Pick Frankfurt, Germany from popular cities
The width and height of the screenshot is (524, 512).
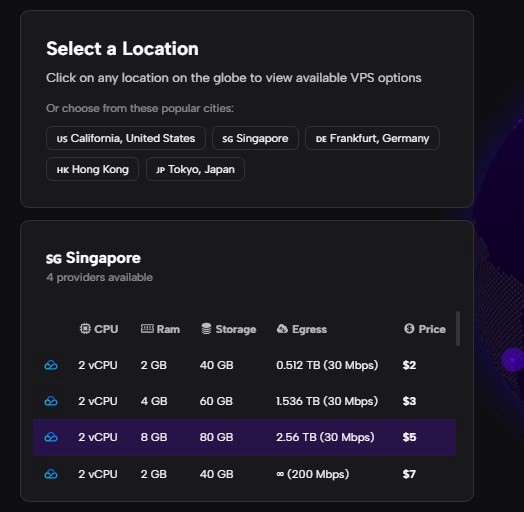[372, 138]
